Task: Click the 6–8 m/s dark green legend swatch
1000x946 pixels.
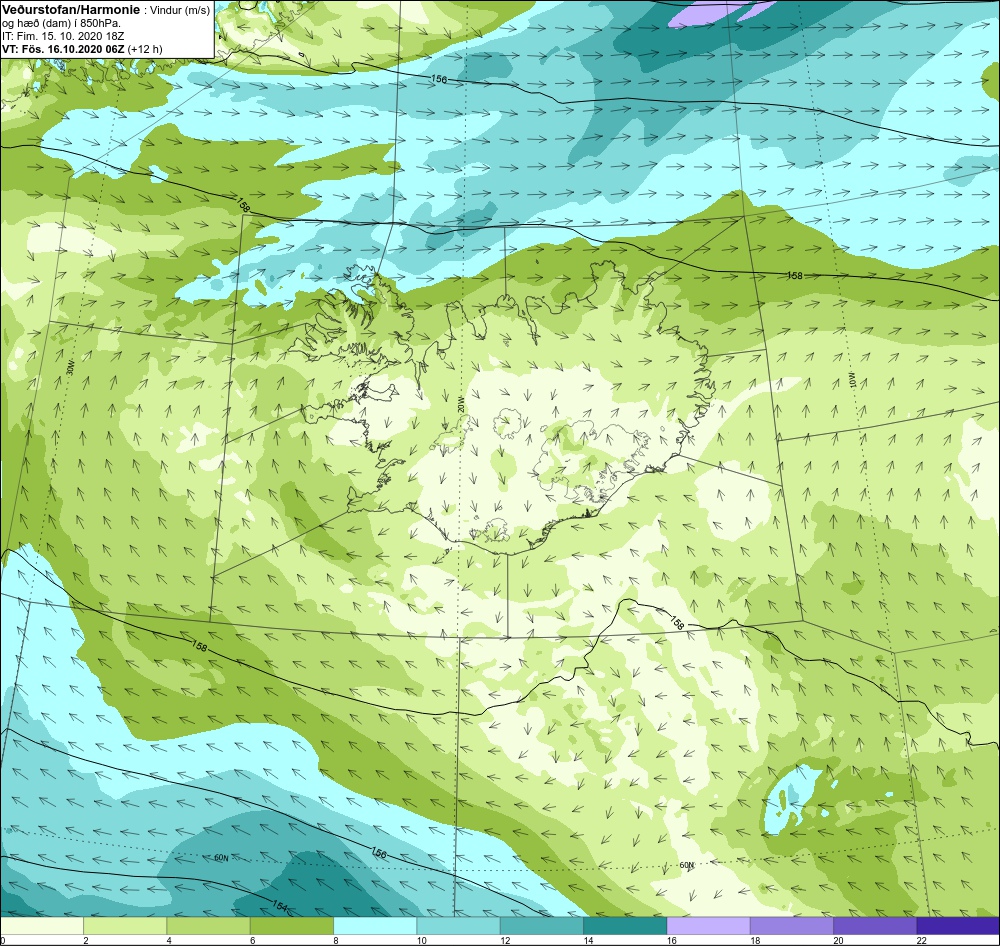Action: [x=291, y=925]
